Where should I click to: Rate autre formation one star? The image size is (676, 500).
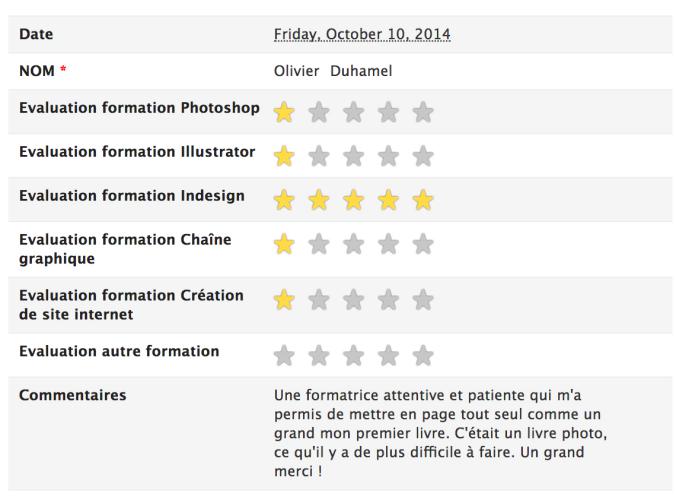pos(284,356)
